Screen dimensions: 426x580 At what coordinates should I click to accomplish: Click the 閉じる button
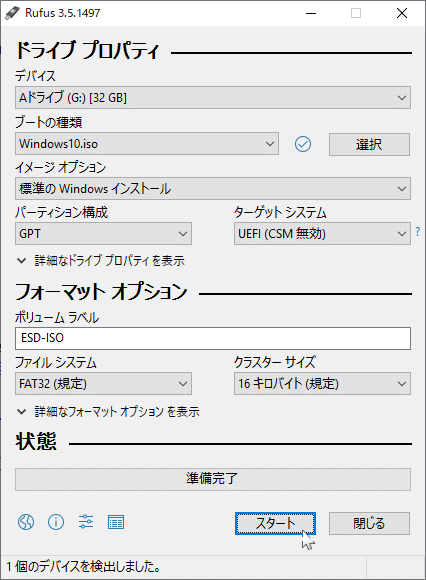coord(369,523)
